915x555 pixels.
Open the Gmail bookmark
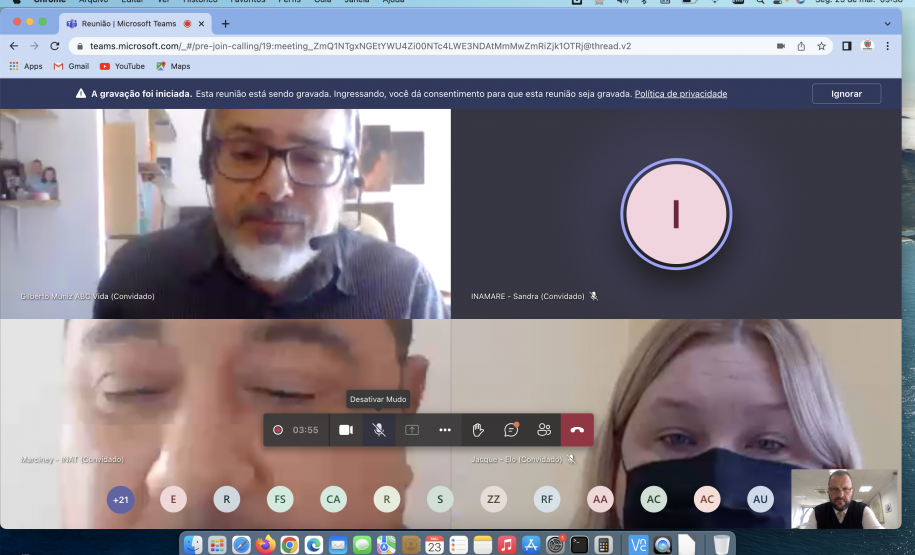coord(72,66)
